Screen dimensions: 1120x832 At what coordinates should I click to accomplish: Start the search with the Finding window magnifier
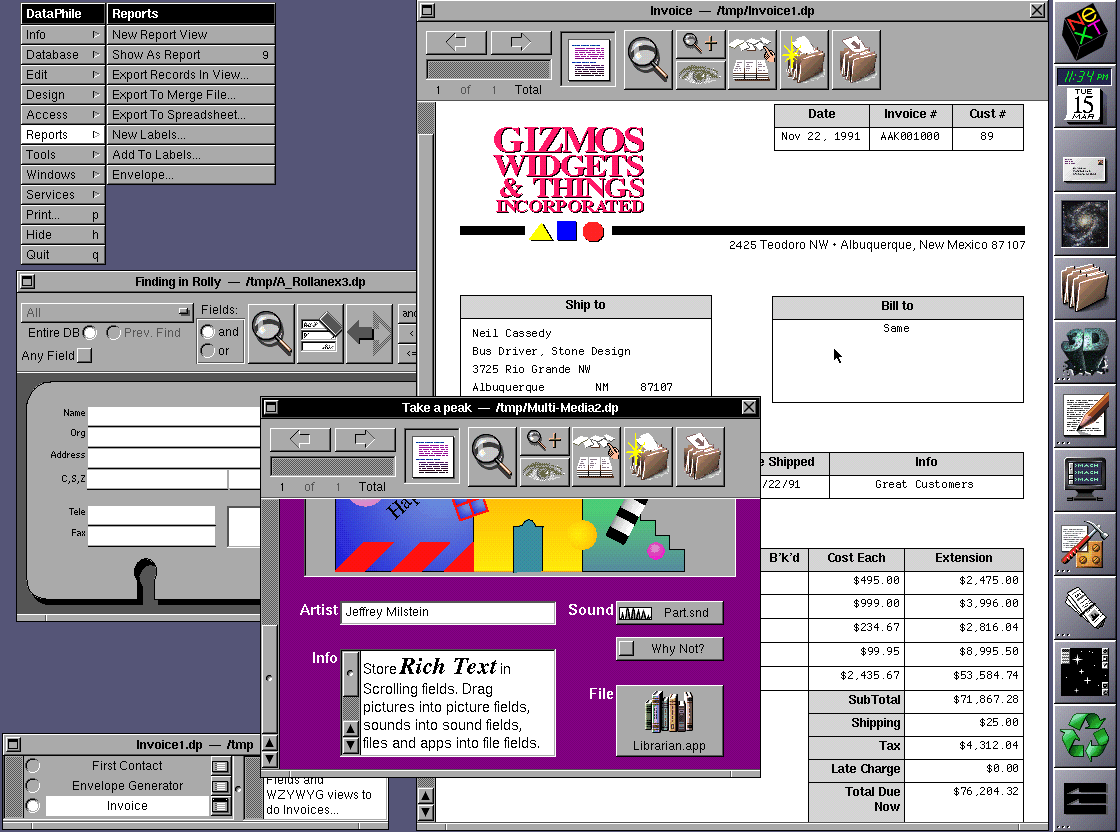tap(271, 334)
